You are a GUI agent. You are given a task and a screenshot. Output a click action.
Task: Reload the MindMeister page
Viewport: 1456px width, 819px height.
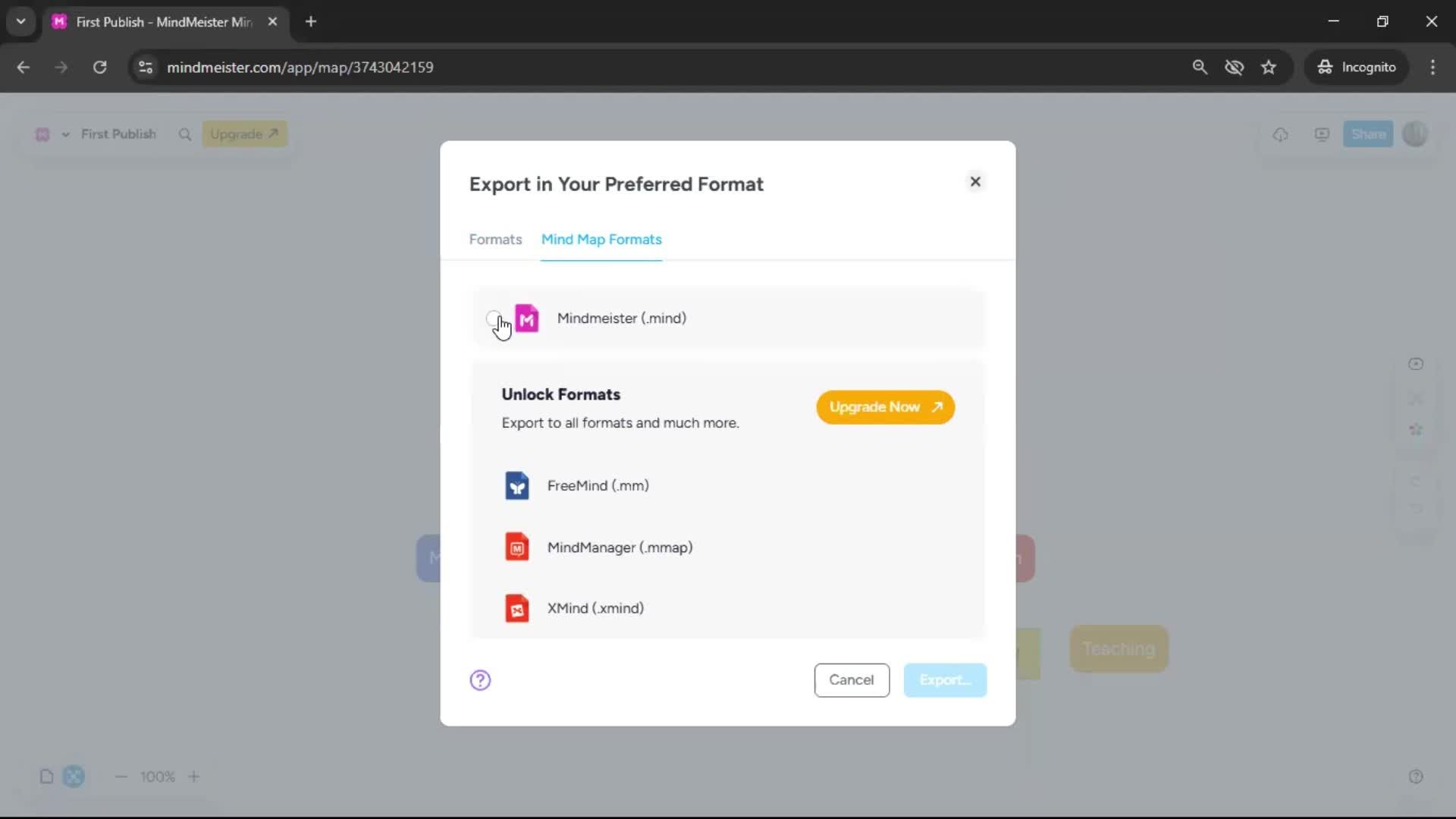coord(99,67)
